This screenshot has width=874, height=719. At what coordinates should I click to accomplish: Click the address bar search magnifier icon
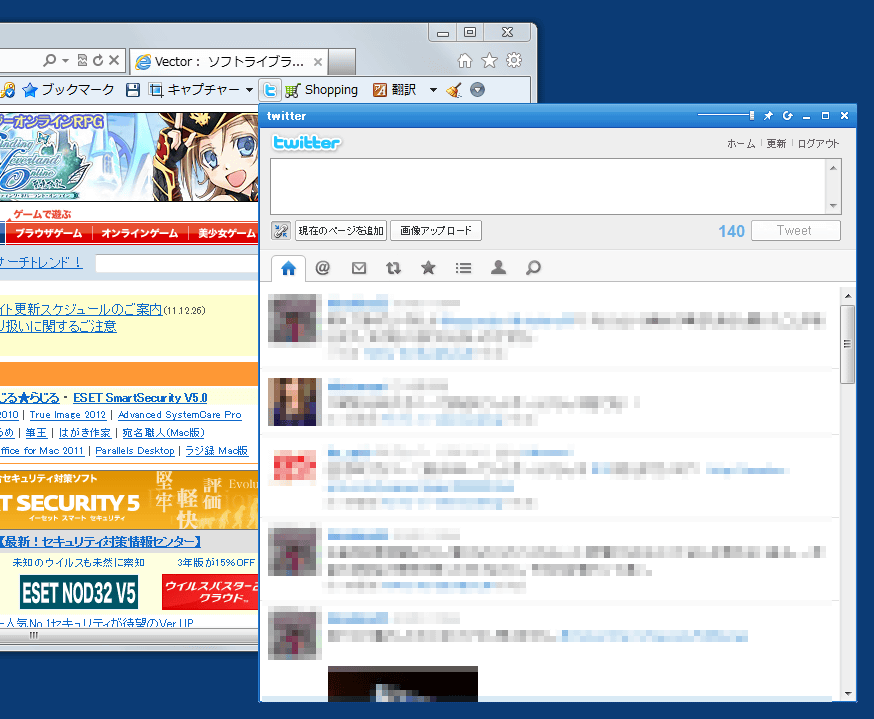[50, 60]
